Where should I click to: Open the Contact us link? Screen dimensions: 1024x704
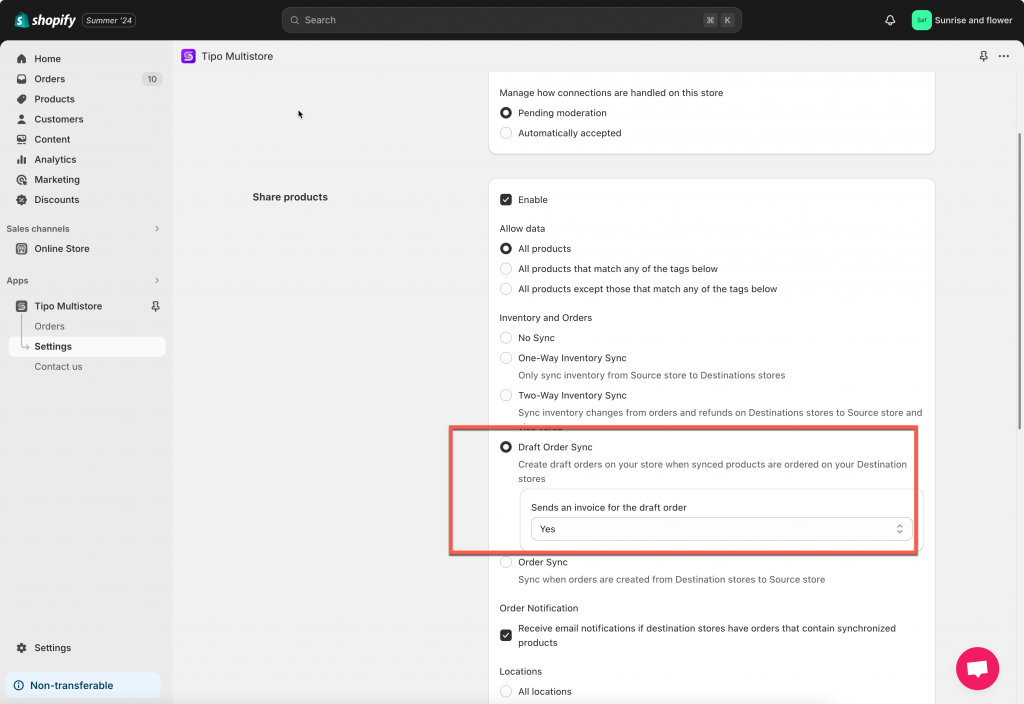pyautogui.click(x=58, y=367)
